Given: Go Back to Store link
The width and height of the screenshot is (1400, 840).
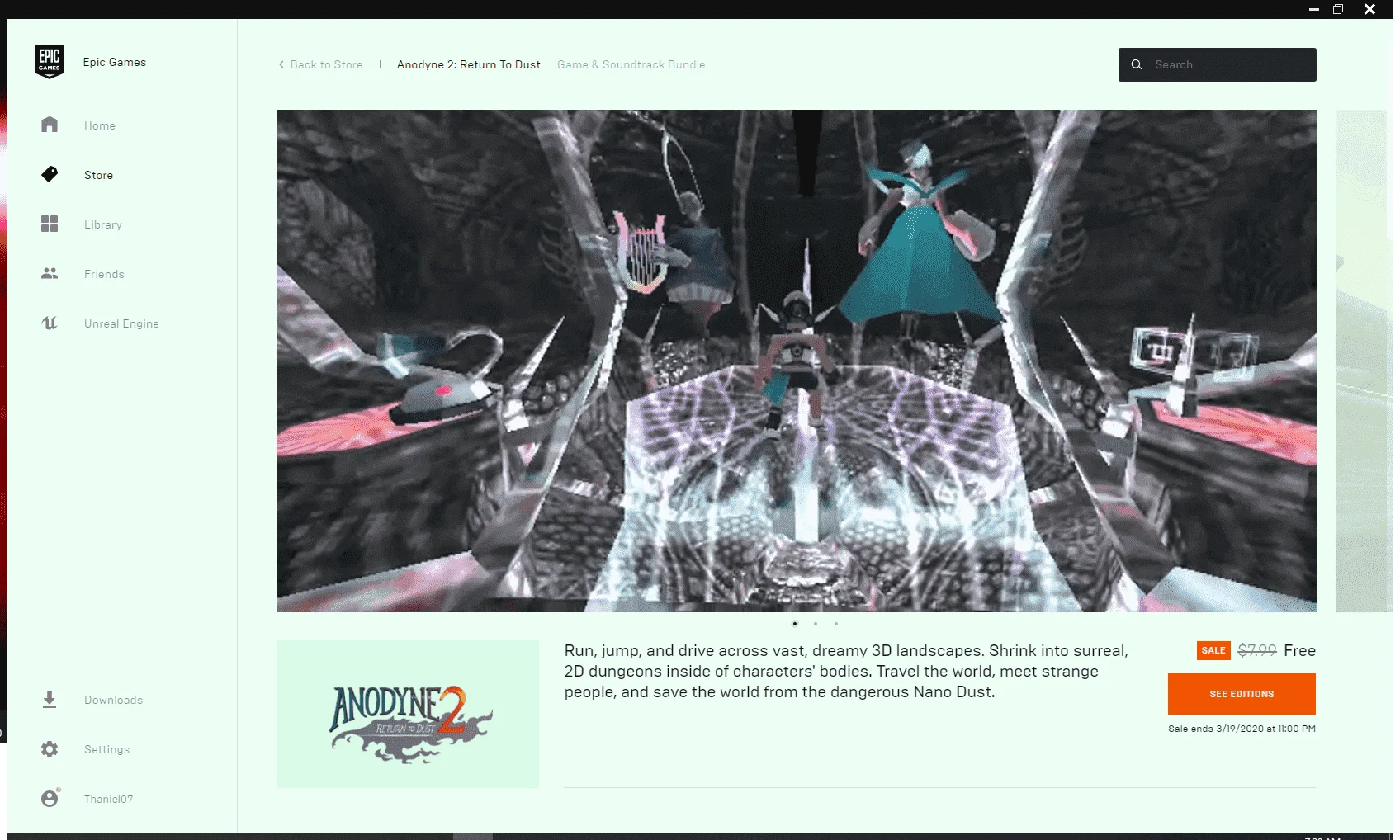Looking at the screenshot, I should click(x=326, y=64).
